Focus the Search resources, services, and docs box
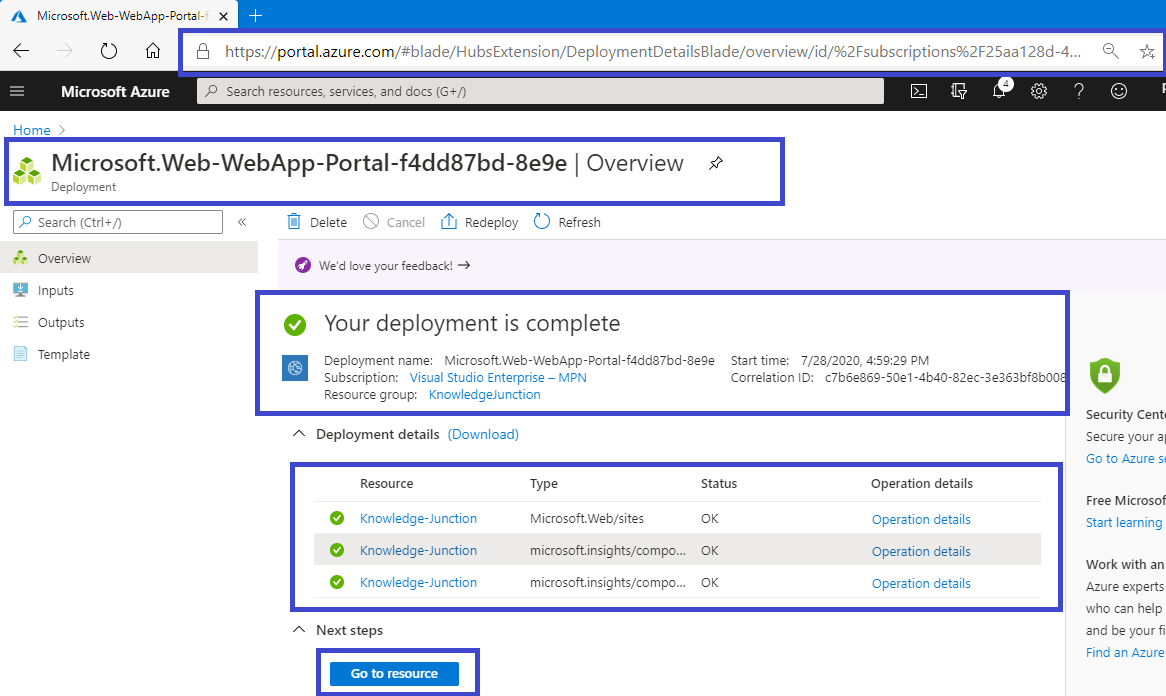The width and height of the screenshot is (1166, 696). coord(541,91)
